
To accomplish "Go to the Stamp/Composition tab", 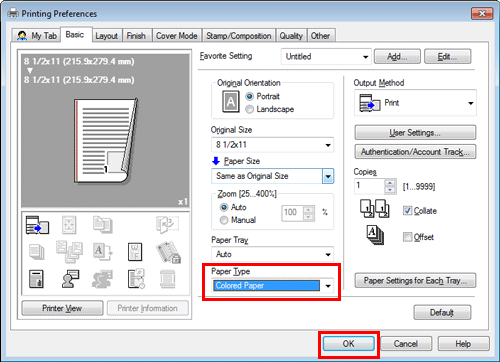I will (x=239, y=36).
